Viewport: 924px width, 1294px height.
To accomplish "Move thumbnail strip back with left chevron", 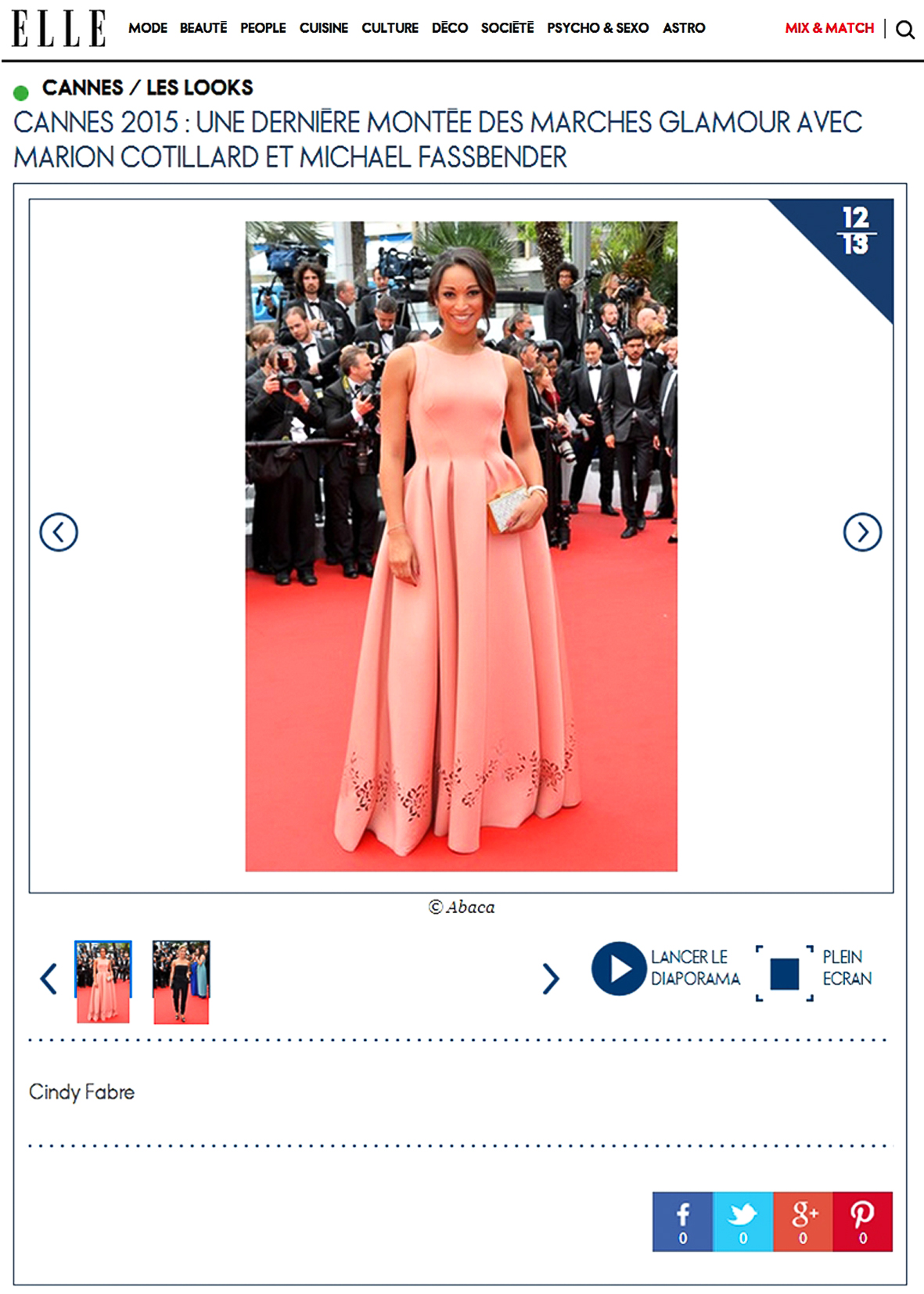I will (49, 978).
